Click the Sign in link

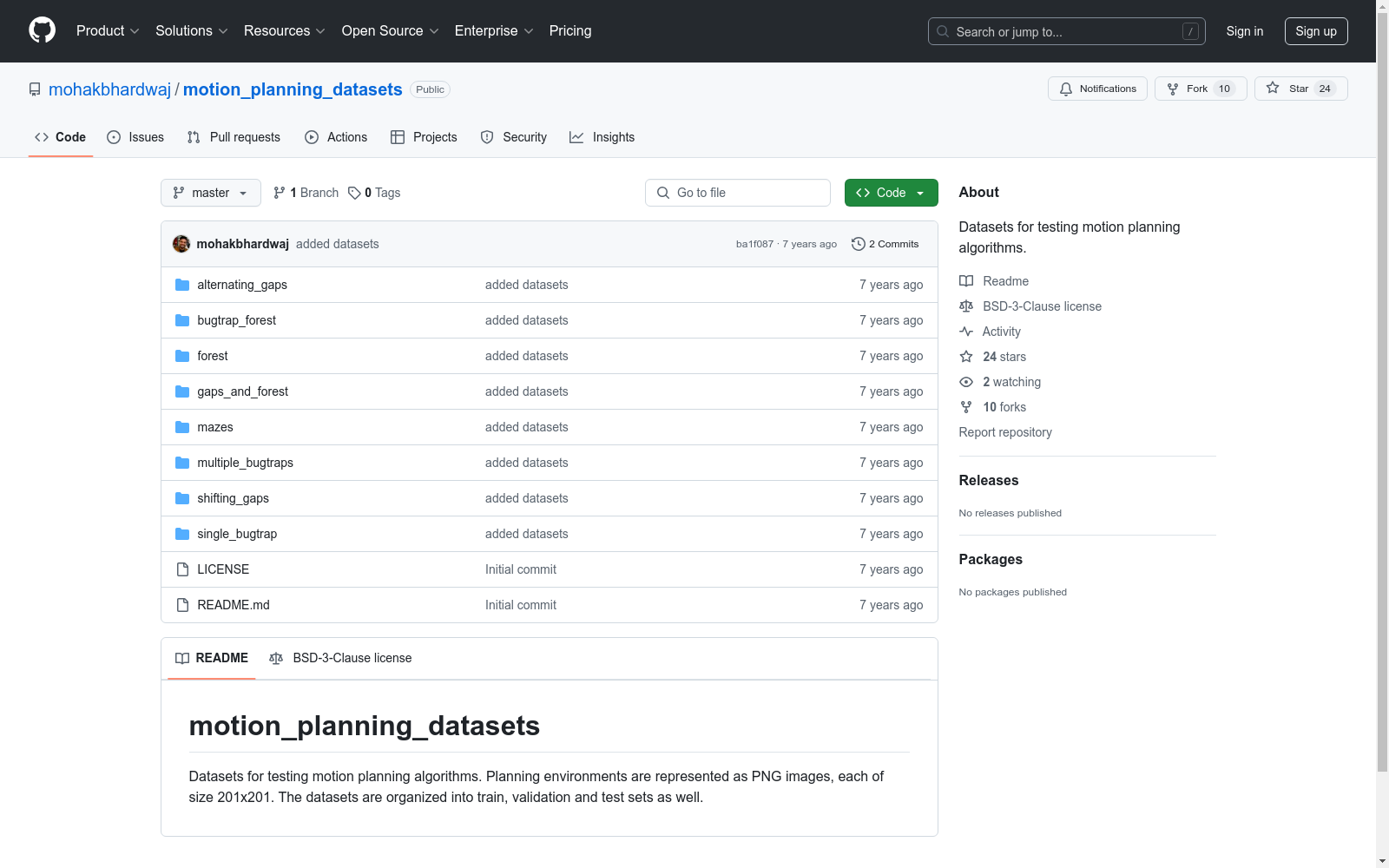pyautogui.click(x=1245, y=31)
